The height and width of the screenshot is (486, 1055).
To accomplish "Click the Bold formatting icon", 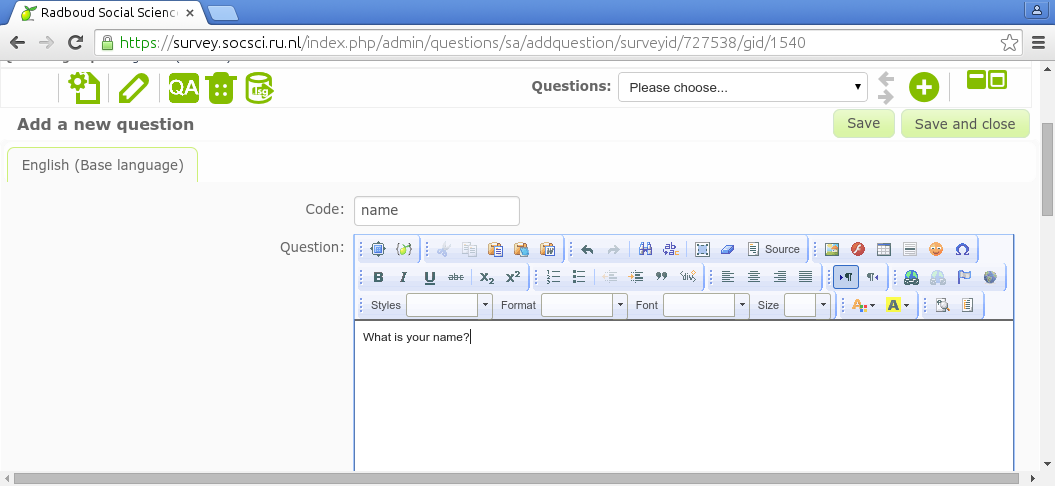I will [378, 277].
